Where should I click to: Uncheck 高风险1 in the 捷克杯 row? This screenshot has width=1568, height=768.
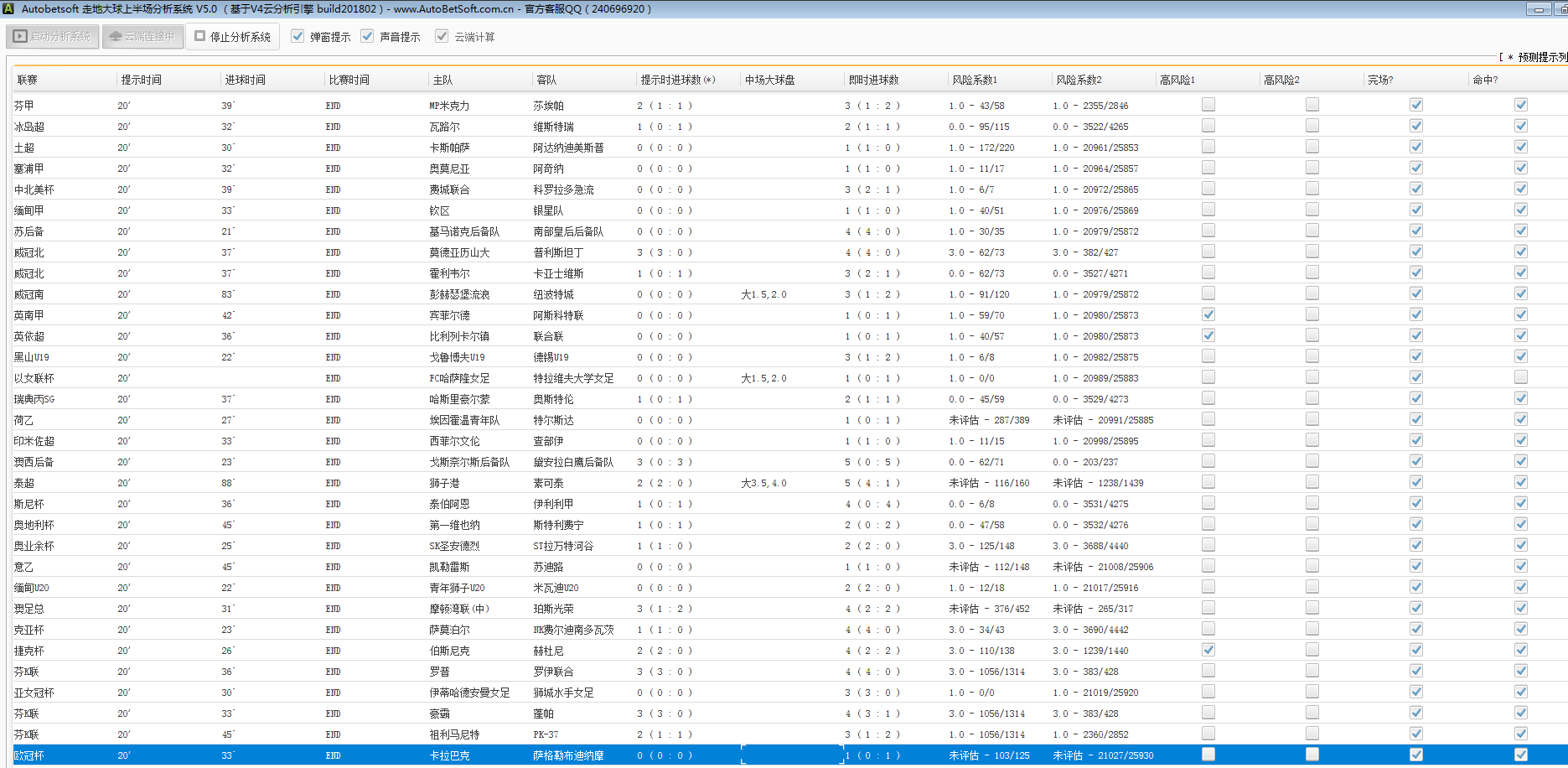tap(1208, 650)
